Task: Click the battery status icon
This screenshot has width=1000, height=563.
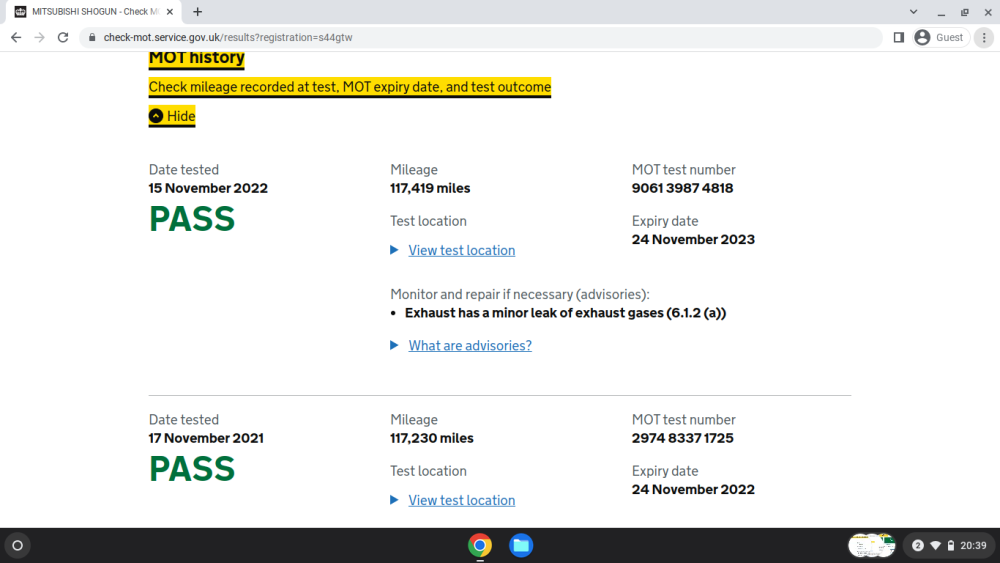Action: [x=951, y=546]
